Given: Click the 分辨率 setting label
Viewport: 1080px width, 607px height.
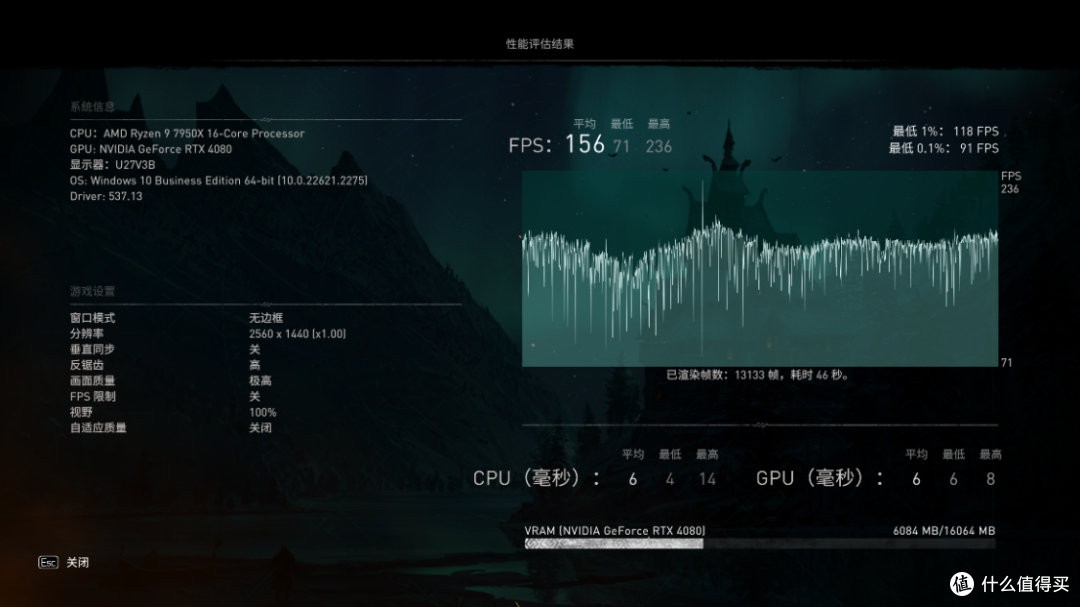Looking at the screenshot, I should point(87,334).
